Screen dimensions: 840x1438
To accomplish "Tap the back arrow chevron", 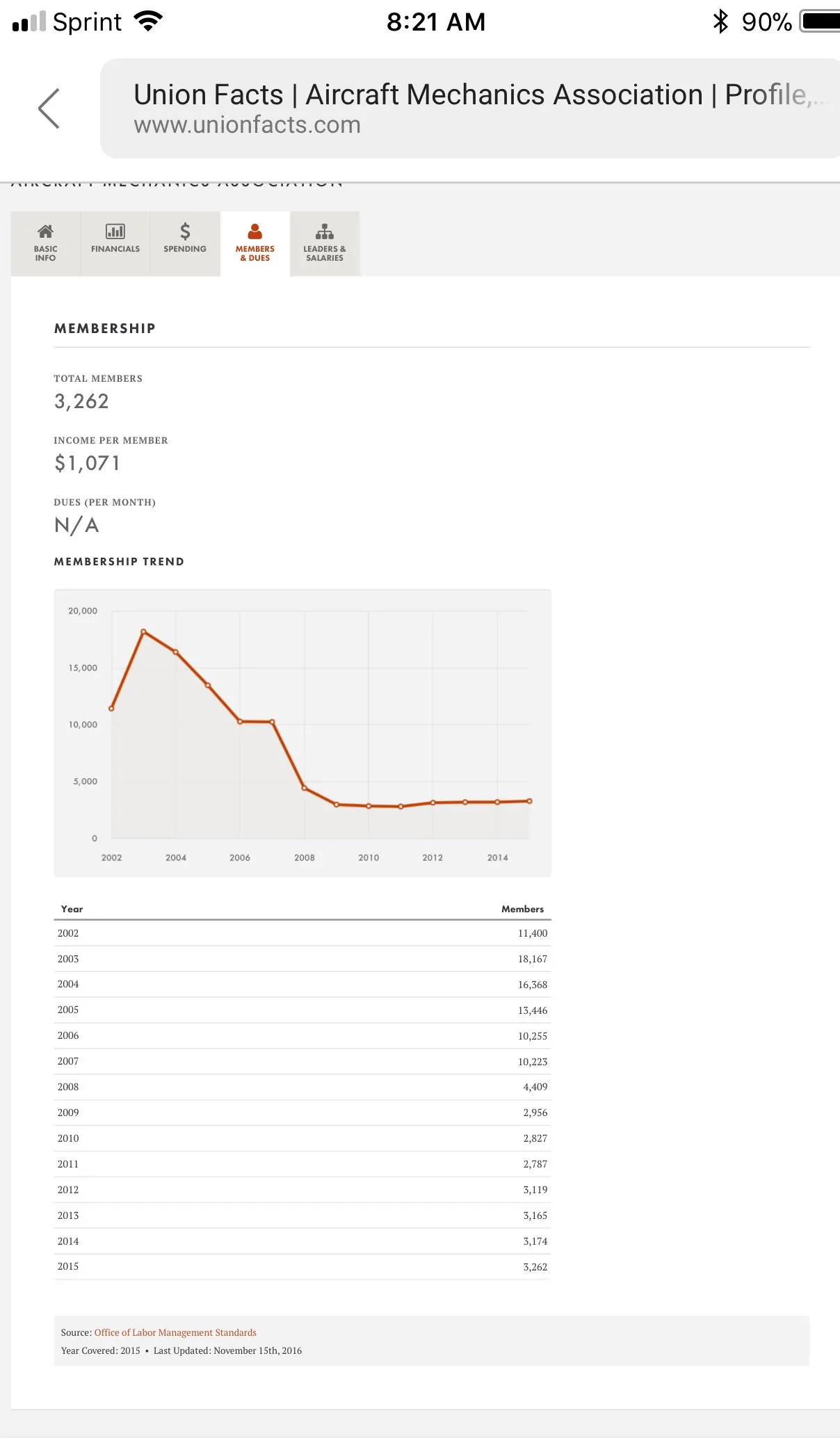I will tap(49, 108).
